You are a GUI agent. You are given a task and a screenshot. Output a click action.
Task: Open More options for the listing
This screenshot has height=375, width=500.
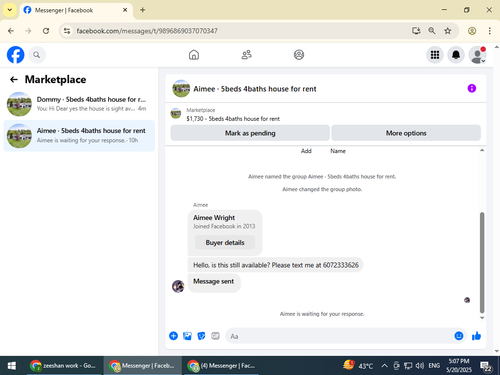(406, 133)
